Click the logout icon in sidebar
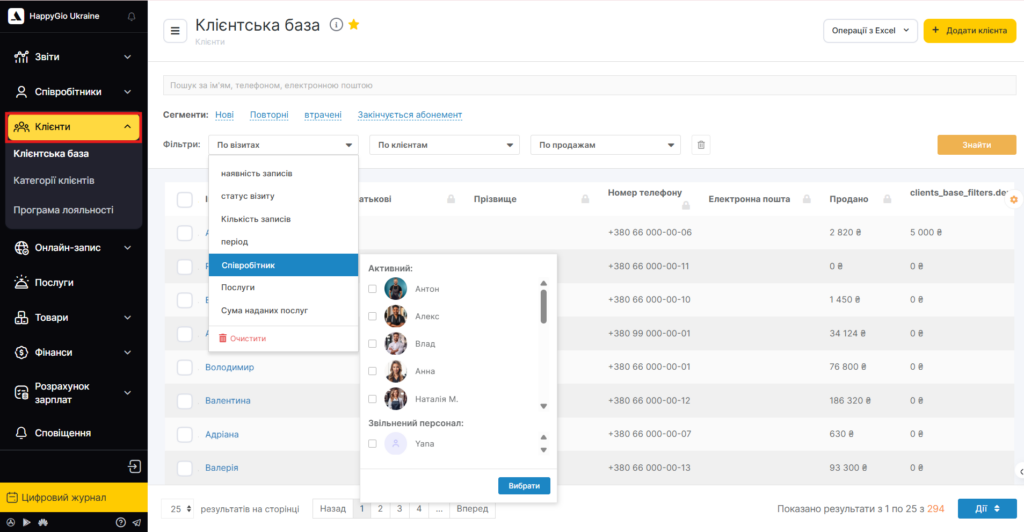Screen dimensions: 1024x532 135,467
